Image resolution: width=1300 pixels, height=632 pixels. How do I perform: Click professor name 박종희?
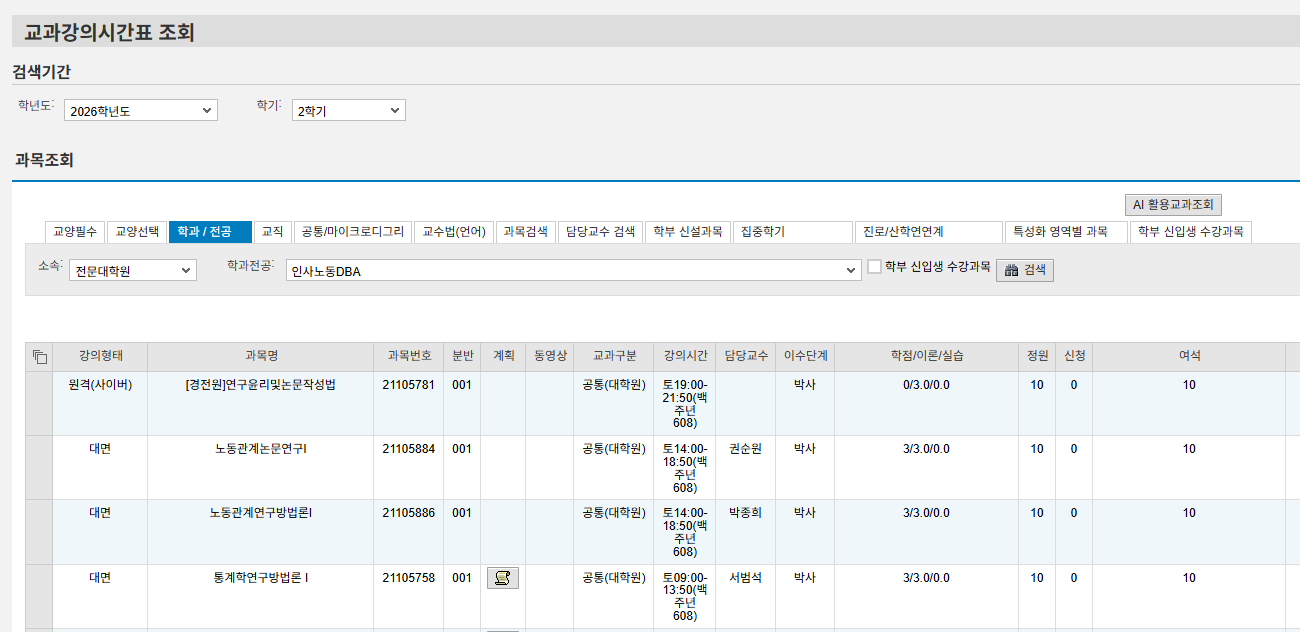click(746, 513)
